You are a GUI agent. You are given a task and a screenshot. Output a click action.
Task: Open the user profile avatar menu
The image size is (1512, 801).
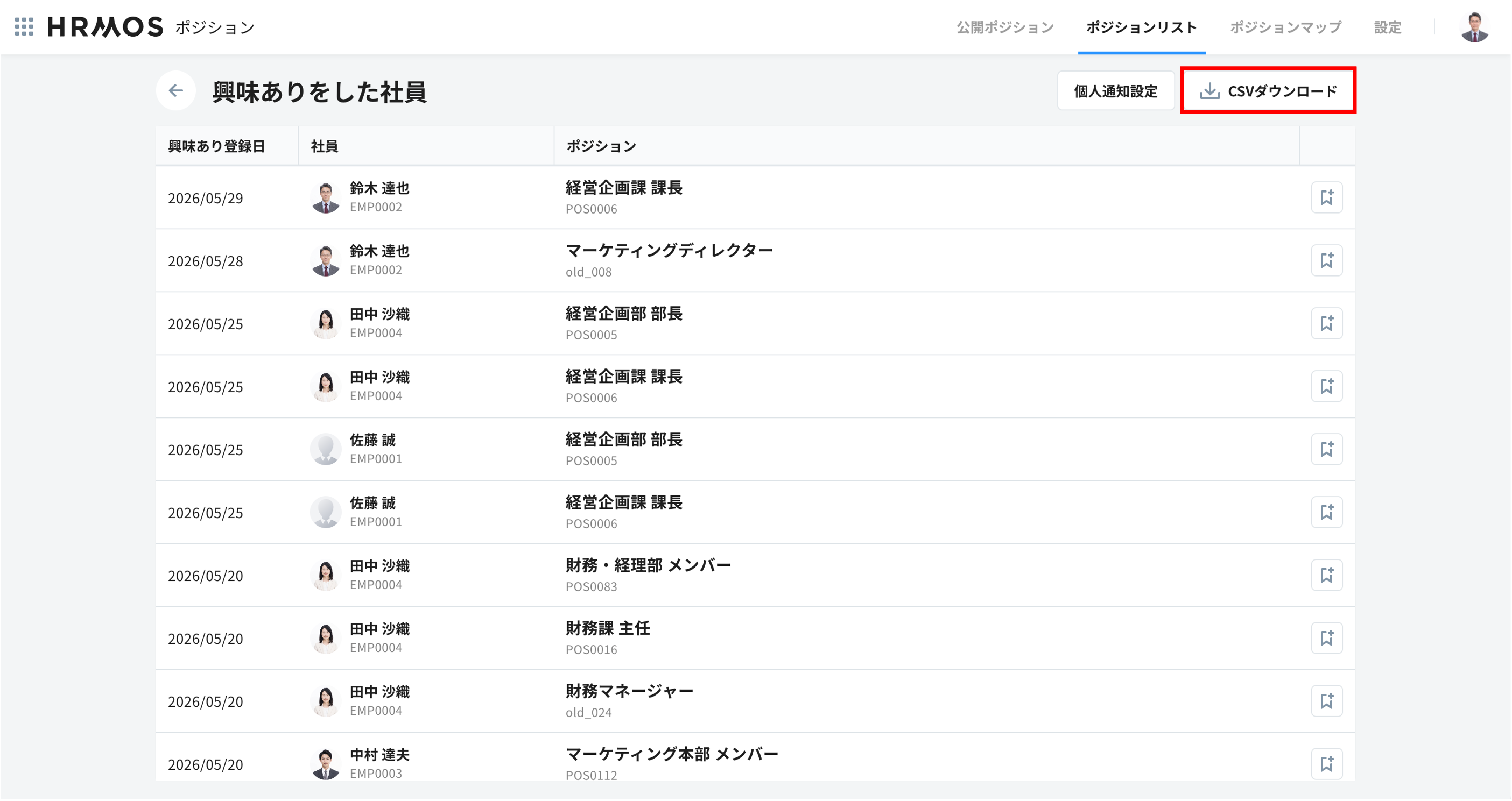pyautogui.click(x=1474, y=27)
